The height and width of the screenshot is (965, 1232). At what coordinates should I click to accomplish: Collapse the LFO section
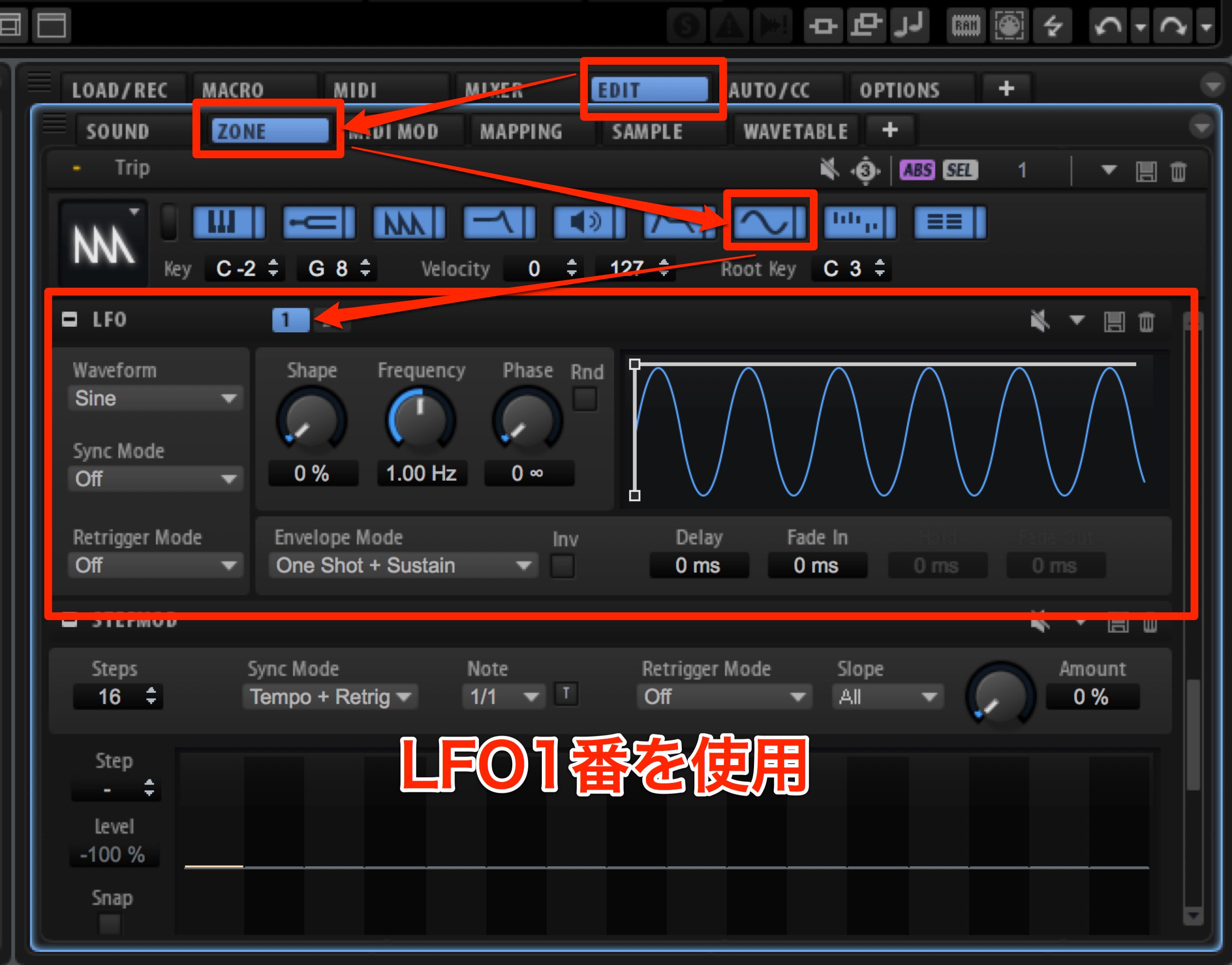[69, 320]
